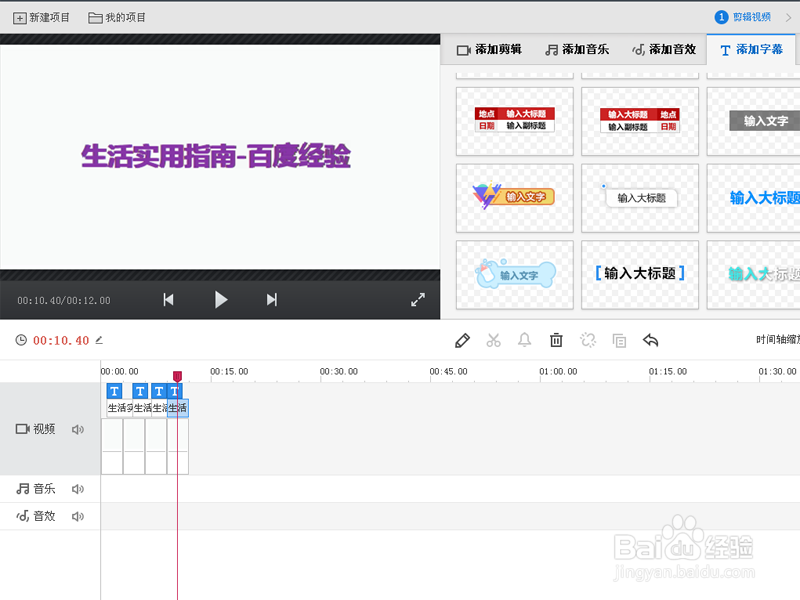Choose the bracketed [输入大标题] template
800x600 pixels.
[x=640, y=275]
